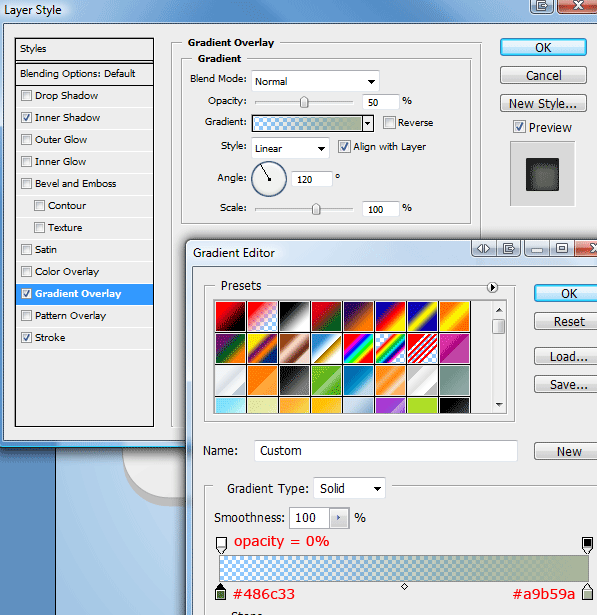Open the Presets flyout menu arrow

492,287
